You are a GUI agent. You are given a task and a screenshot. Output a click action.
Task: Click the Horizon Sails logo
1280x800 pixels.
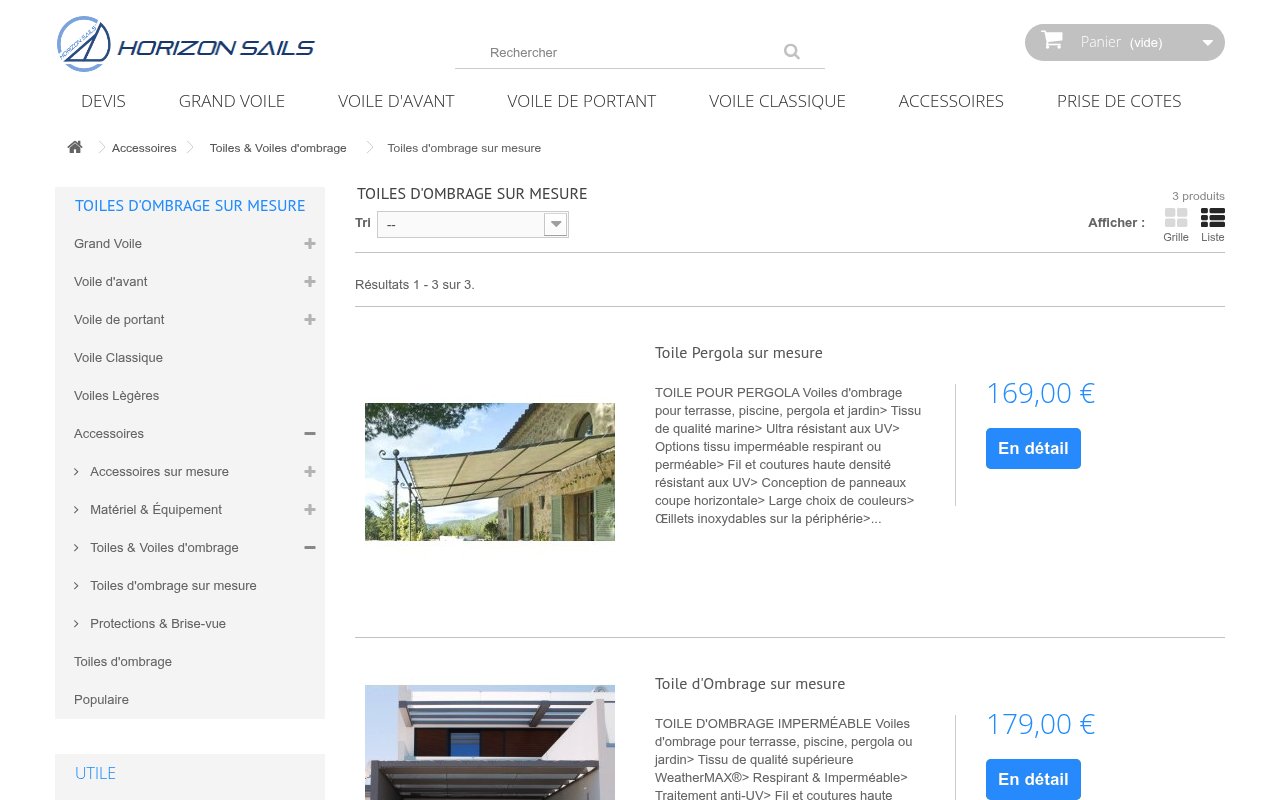(x=186, y=45)
